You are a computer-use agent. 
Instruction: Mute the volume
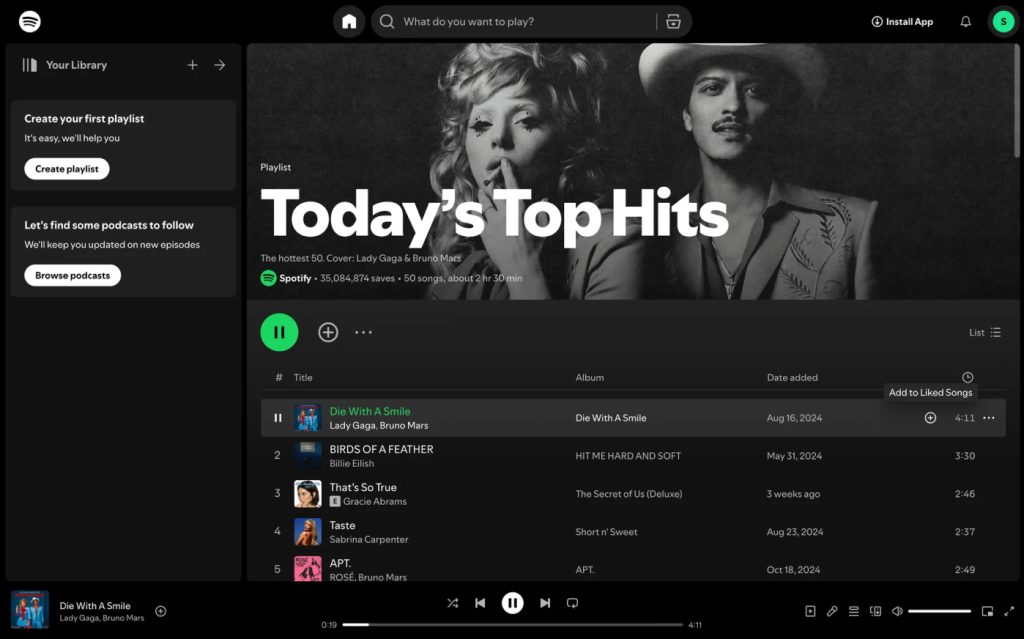(x=897, y=611)
